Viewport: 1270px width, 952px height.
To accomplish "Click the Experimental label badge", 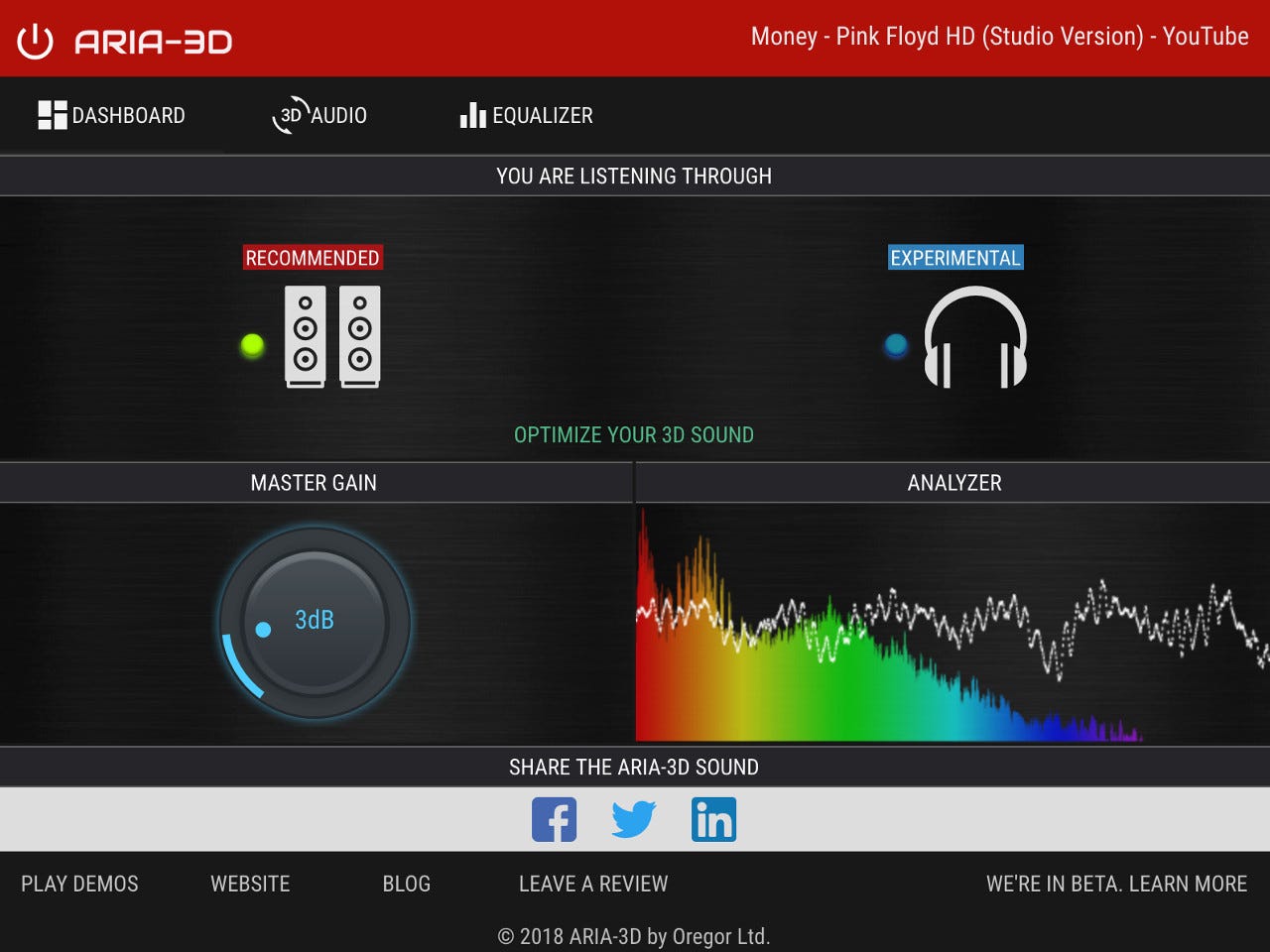I will click(x=955, y=258).
